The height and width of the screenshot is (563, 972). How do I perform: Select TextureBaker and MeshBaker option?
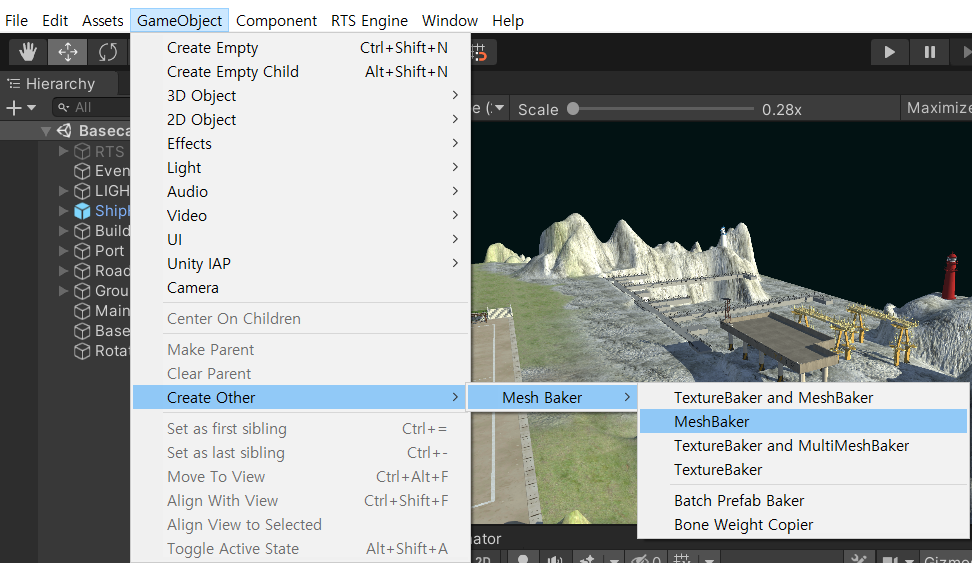[803, 397]
